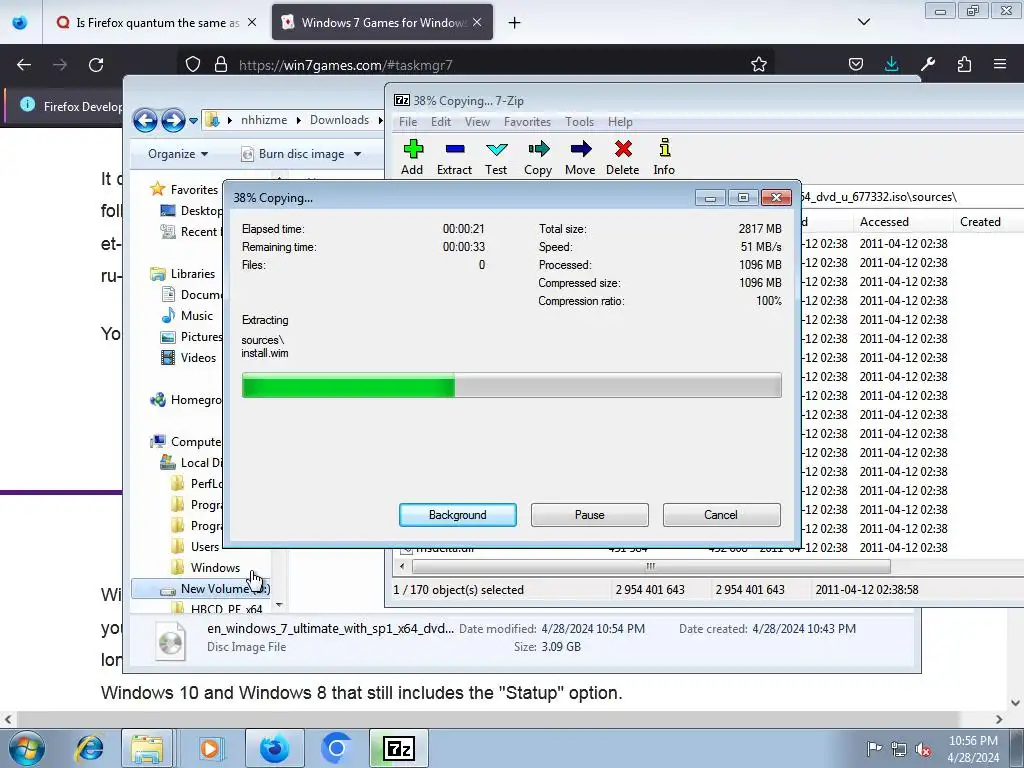This screenshot has width=1024, height=768.
Task: Launch Internet Explorer from the taskbar
Action: (90, 748)
